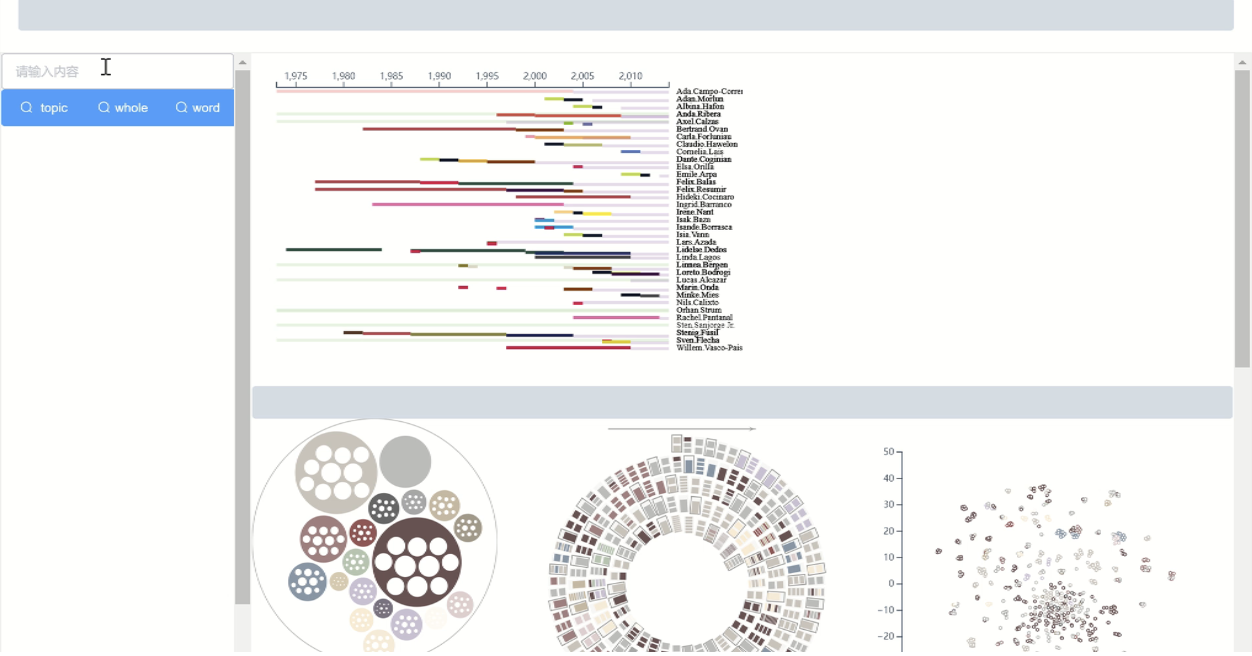
Task: Select the Ada.Campo-Corrente name label
Action: [709, 91]
